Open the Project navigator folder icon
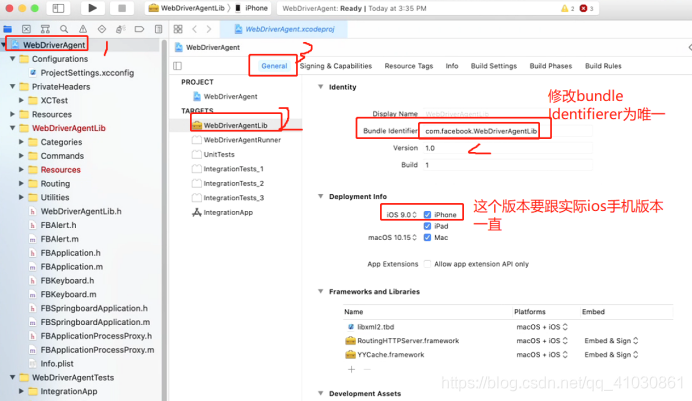 pos(8,29)
